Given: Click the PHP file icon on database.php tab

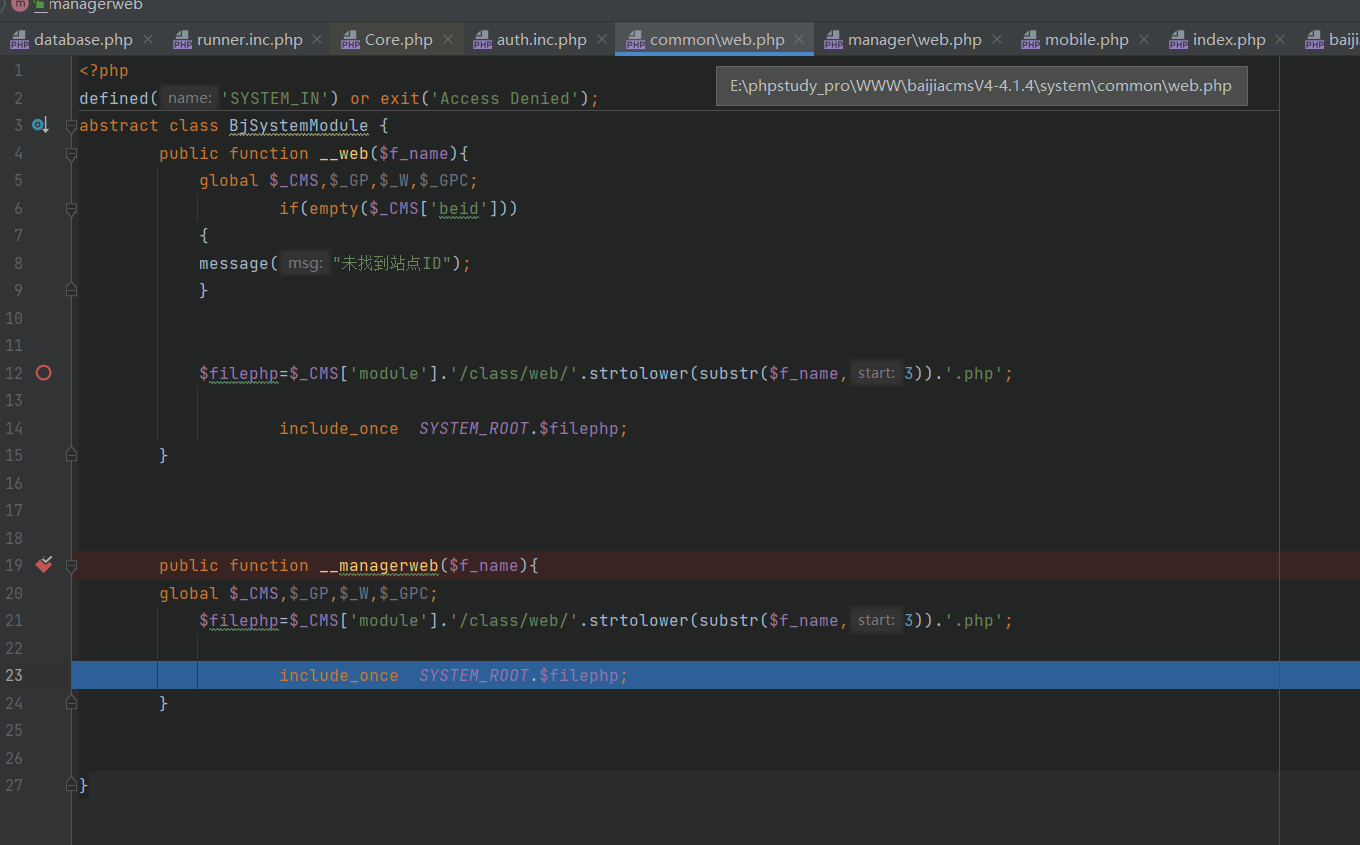Looking at the screenshot, I should [x=19, y=40].
